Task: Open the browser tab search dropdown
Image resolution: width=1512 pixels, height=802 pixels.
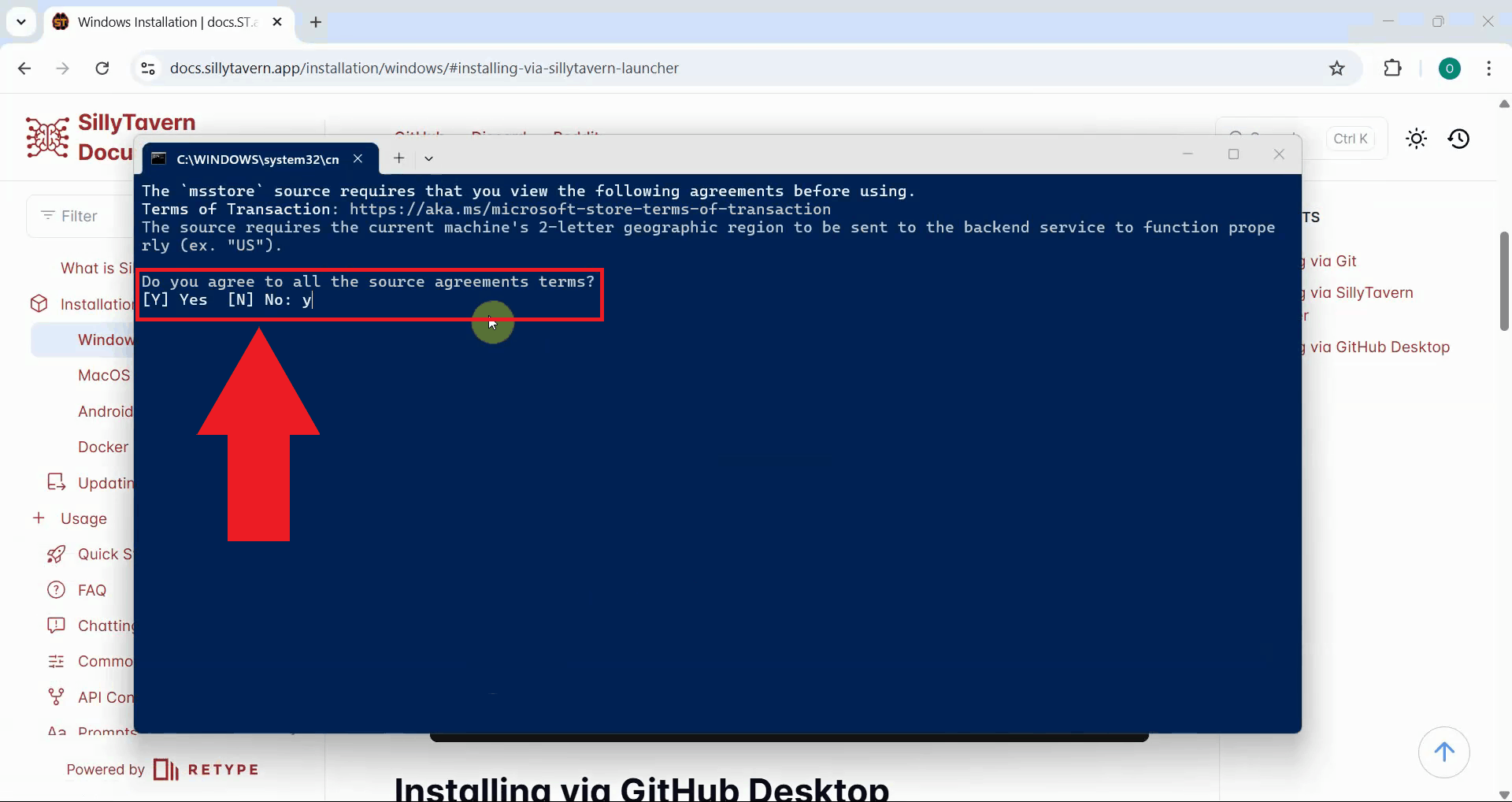Action: coord(21,22)
